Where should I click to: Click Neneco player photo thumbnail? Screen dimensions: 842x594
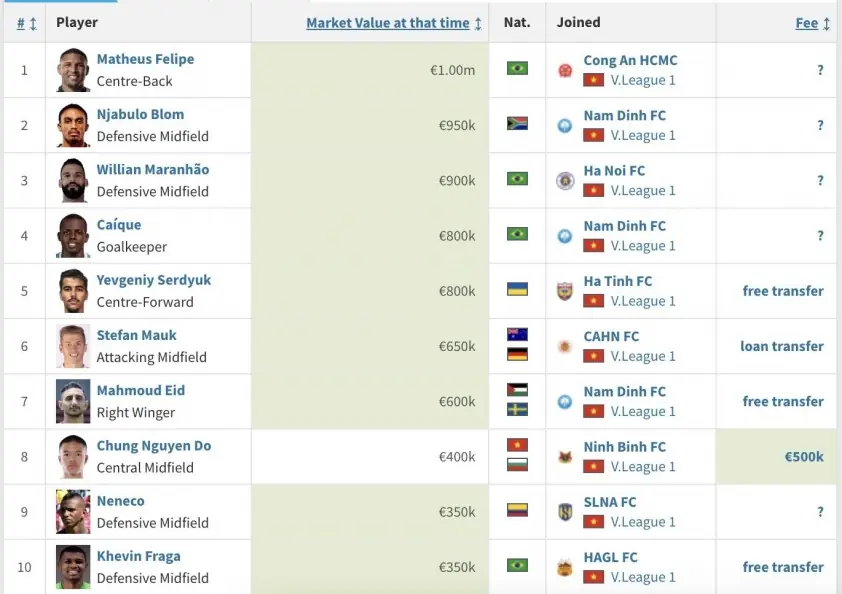point(73,512)
